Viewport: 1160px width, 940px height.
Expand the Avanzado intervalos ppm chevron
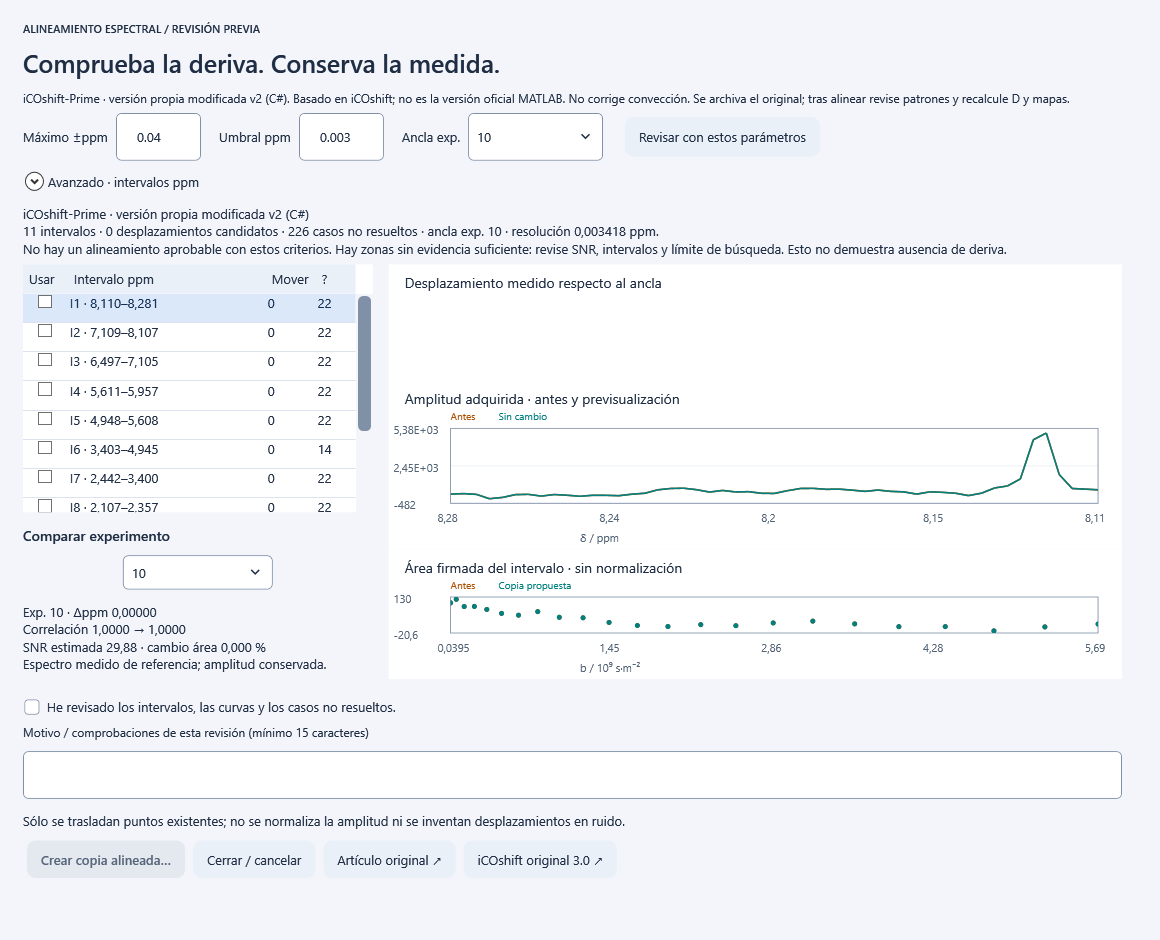coord(34,181)
